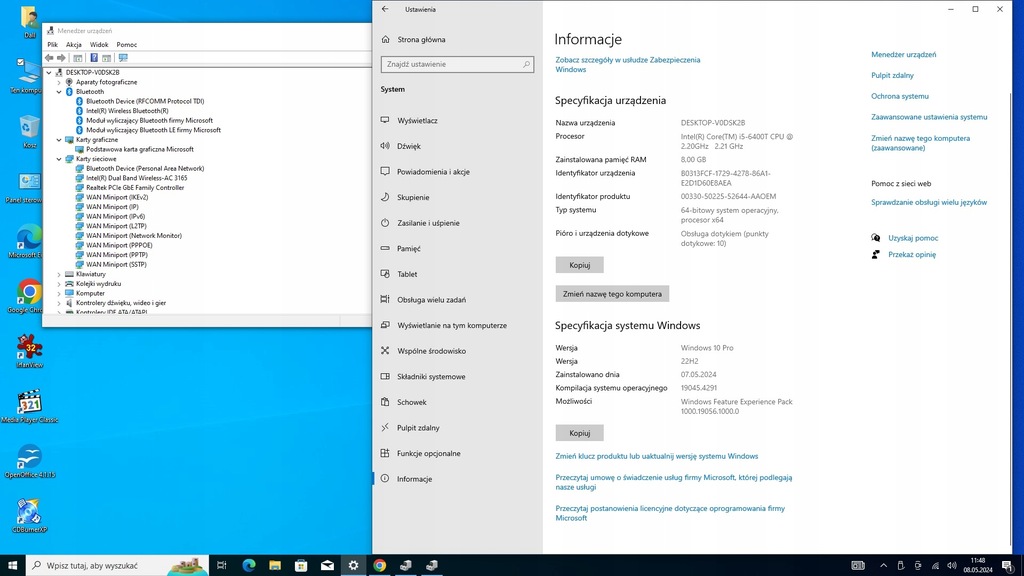The width and height of the screenshot is (1024, 576).
Task: Select Podstawowa karta graficzna Microsoft
Action: [x=140, y=149]
